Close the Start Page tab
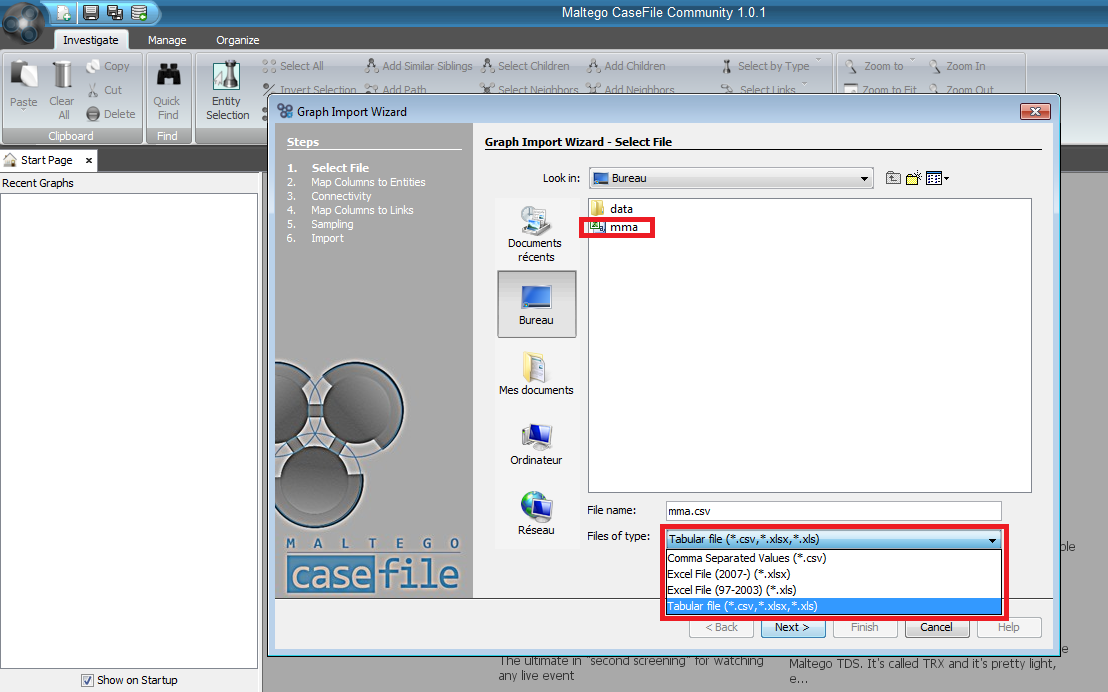Image resolution: width=1108 pixels, height=692 pixels. point(89,160)
